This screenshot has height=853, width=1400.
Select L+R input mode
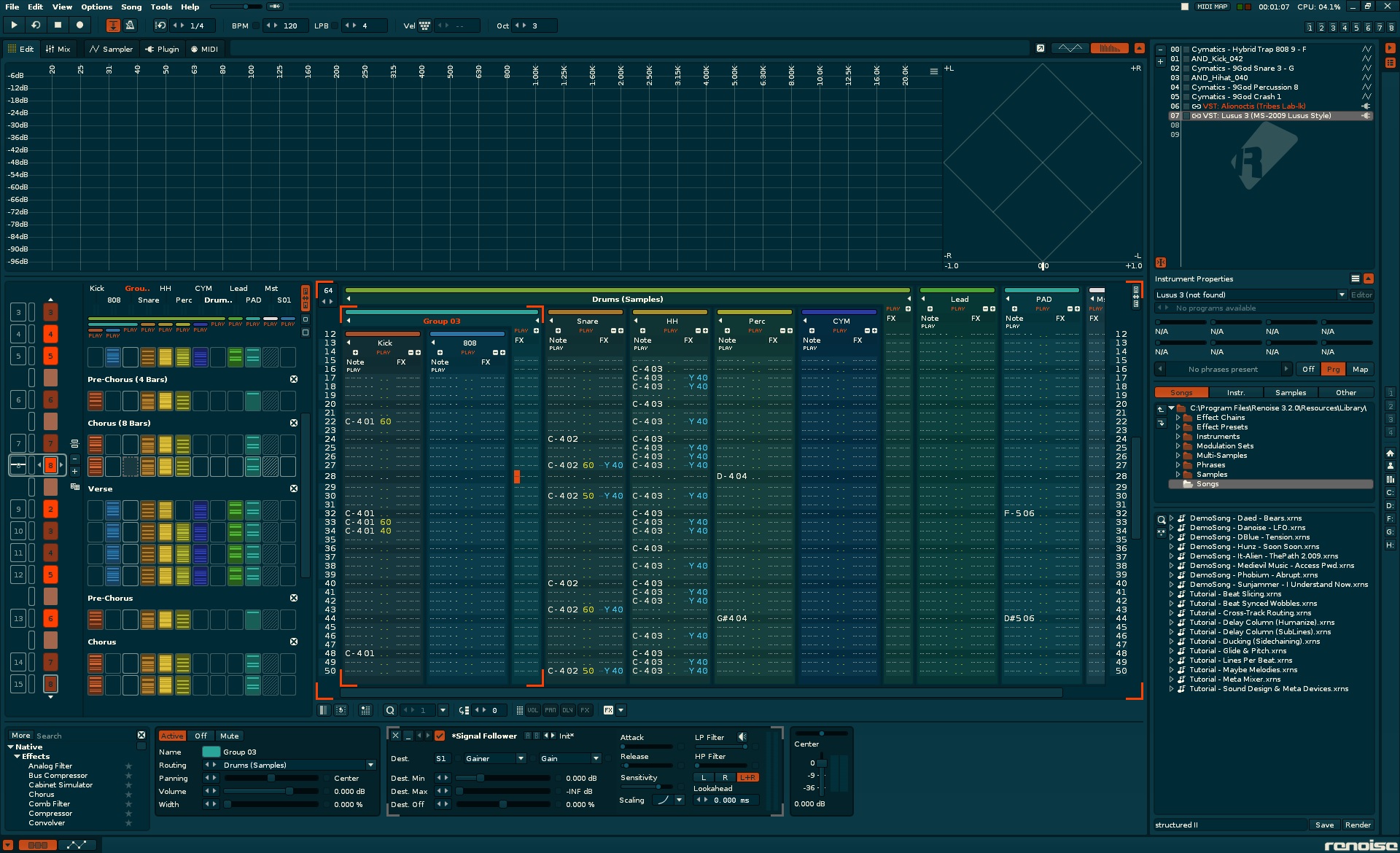748,777
